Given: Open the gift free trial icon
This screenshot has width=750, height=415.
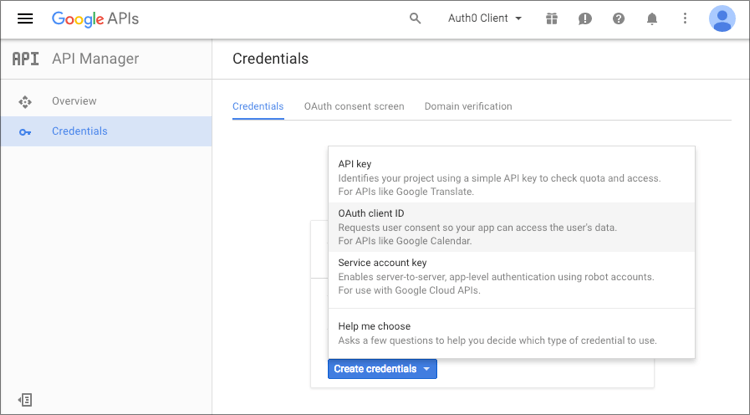Looking at the screenshot, I should 551,19.
